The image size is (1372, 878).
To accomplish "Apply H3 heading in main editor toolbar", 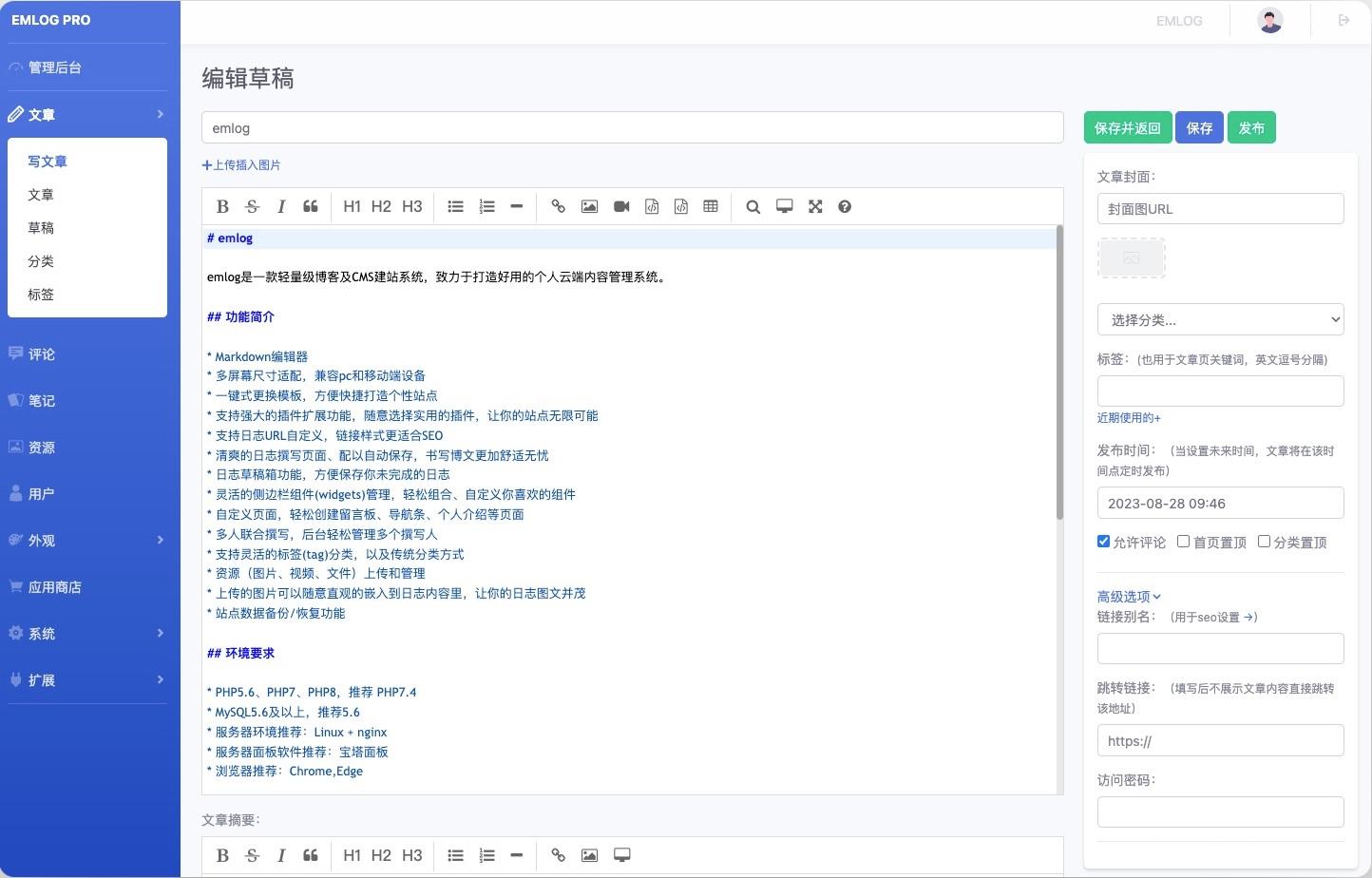I will point(411,206).
